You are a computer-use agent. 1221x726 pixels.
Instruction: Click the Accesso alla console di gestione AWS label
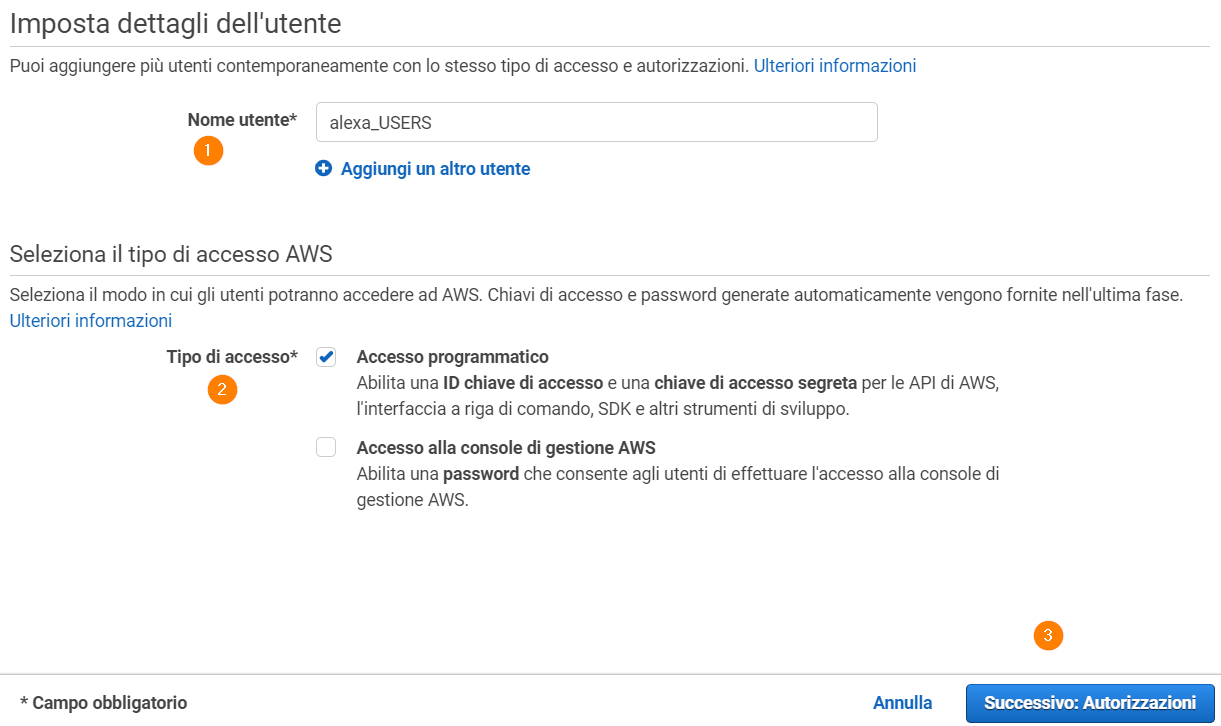pyautogui.click(x=506, y=447)
